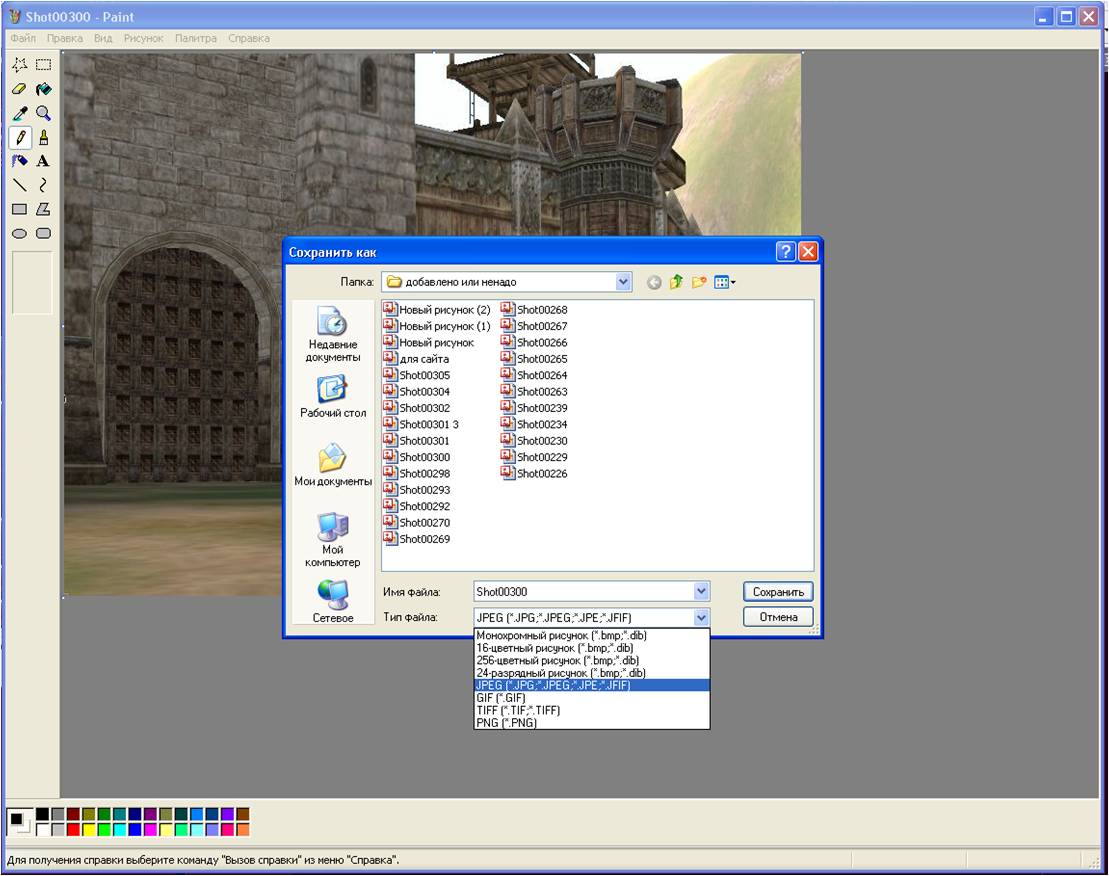Select file Shot00300 in the list

pos(417,457)
